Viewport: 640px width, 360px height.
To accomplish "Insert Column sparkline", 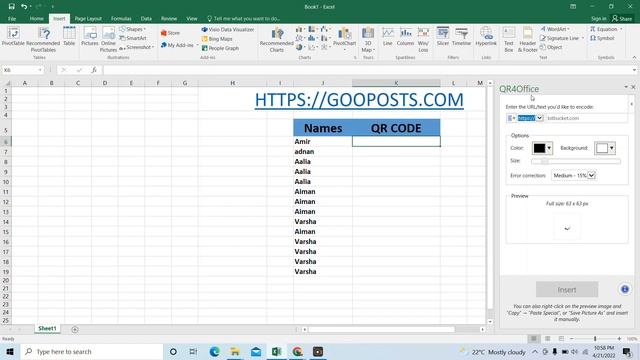I will pyautogui.click(x=405, y=37).
